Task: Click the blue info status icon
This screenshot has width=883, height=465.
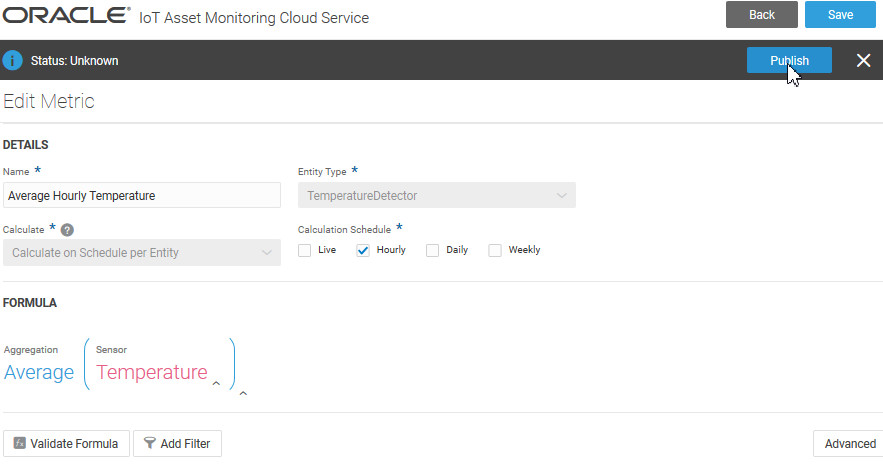Action: [12, 60]
